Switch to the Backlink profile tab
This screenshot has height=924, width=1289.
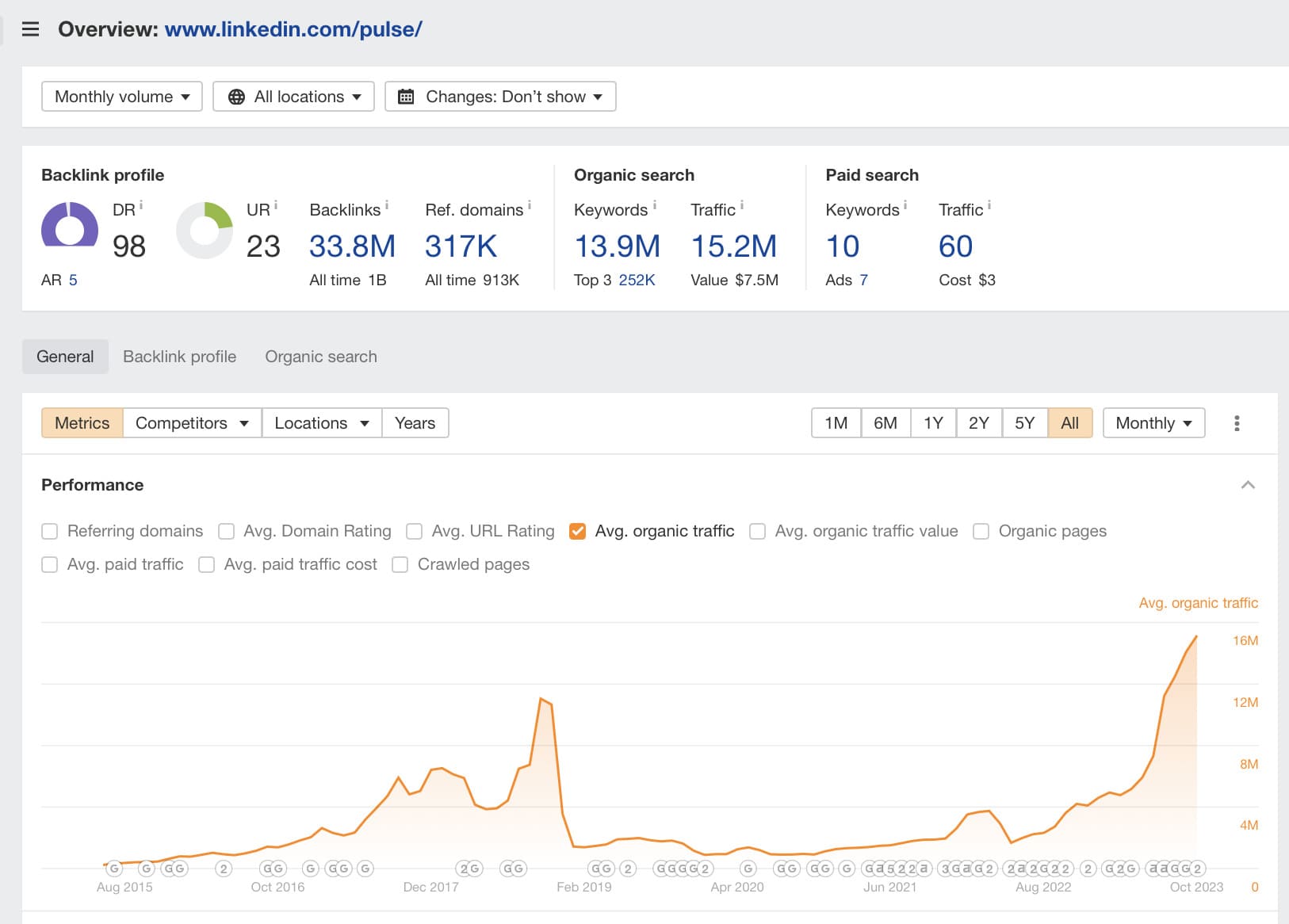[180, 357]
